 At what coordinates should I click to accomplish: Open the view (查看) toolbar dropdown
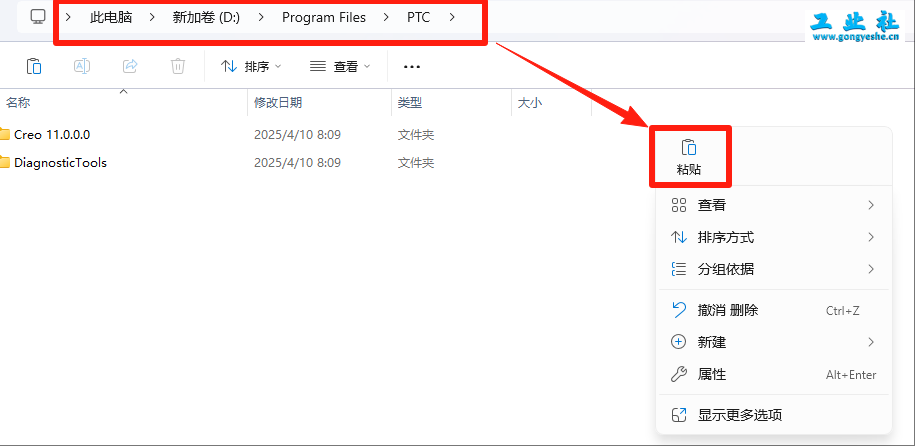pos(340,67)
